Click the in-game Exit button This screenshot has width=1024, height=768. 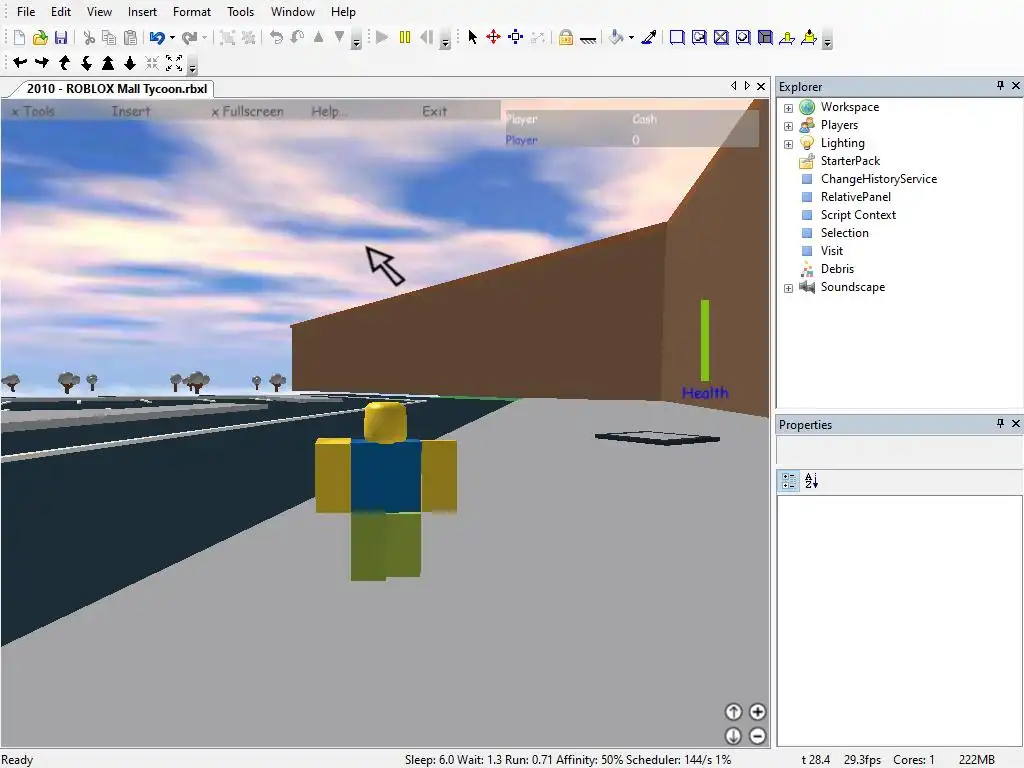[x=434, y=112]
